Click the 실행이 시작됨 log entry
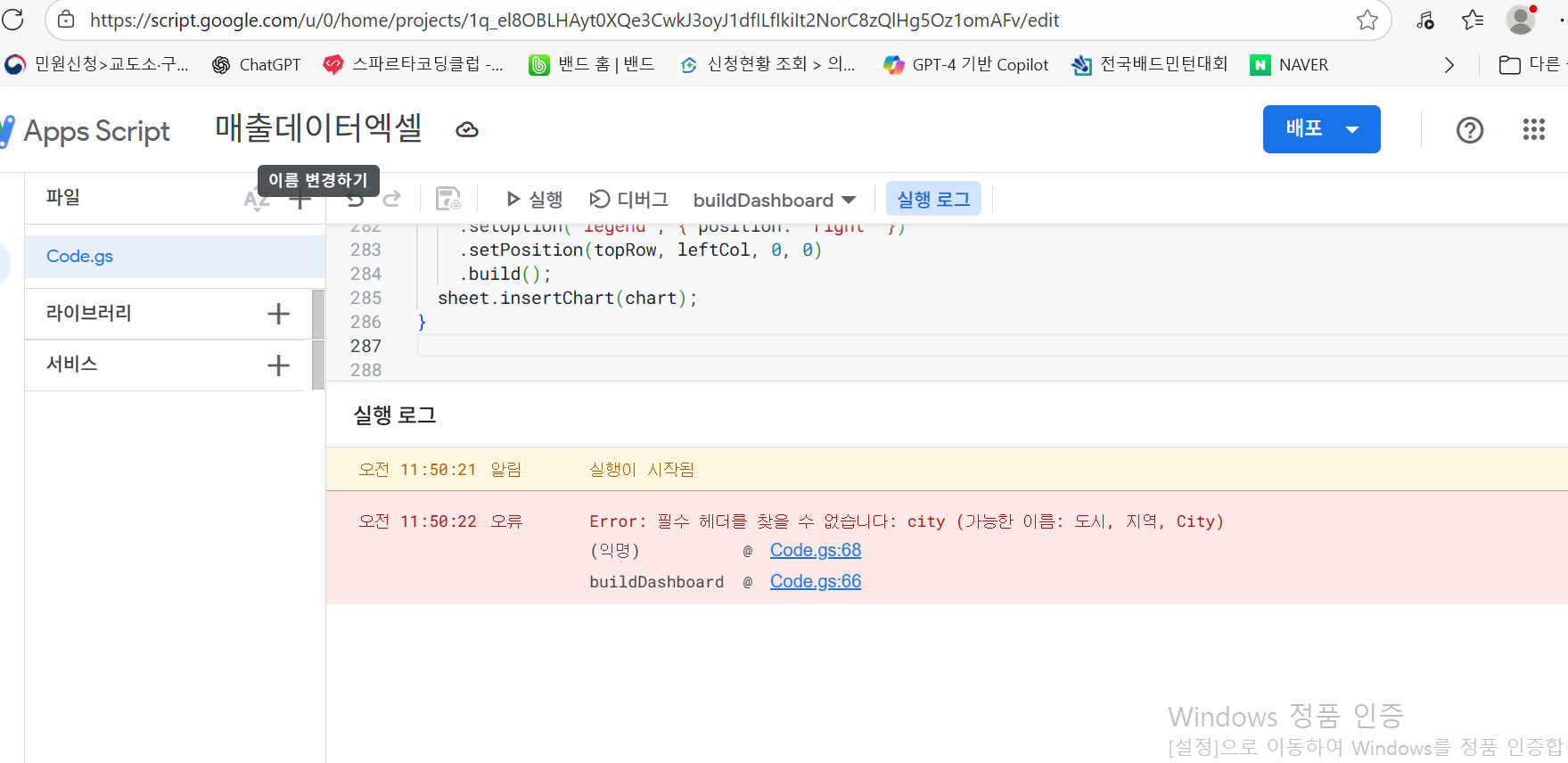 pyautogui.click(x=642, y=470)
